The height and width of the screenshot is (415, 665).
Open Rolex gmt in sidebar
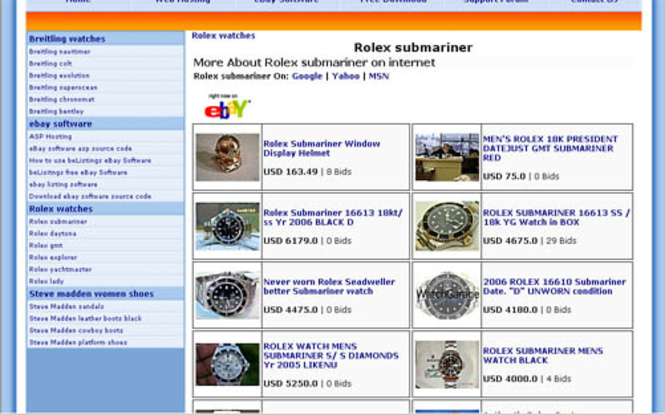tap(46, 245)
